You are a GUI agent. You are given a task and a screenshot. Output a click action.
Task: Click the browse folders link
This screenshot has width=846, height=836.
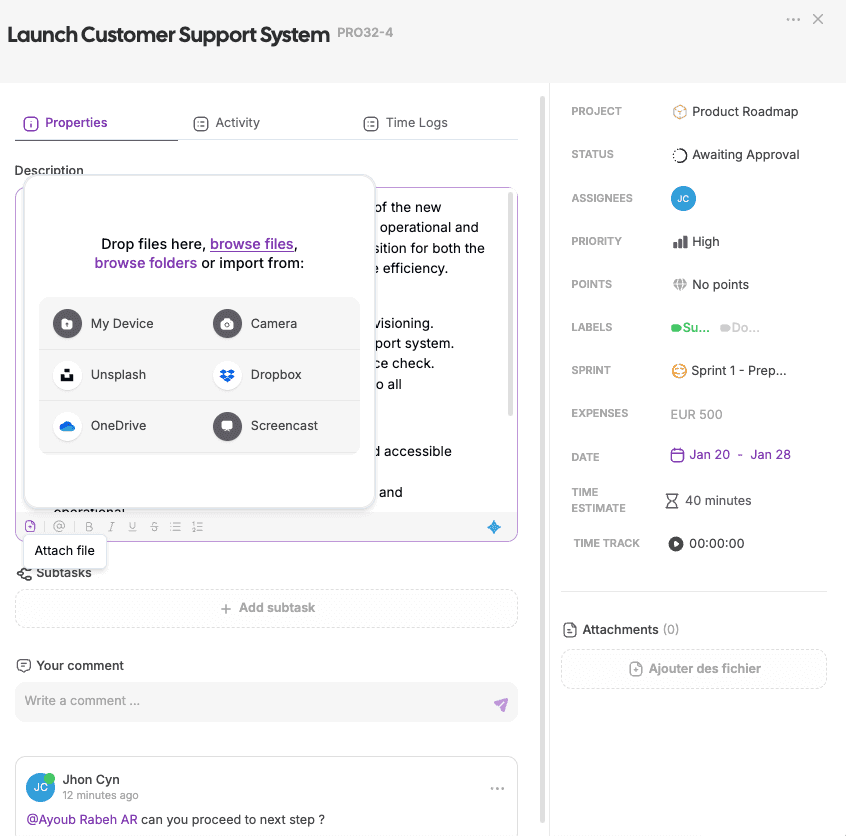pyautogui.click(x=146, y=263)
